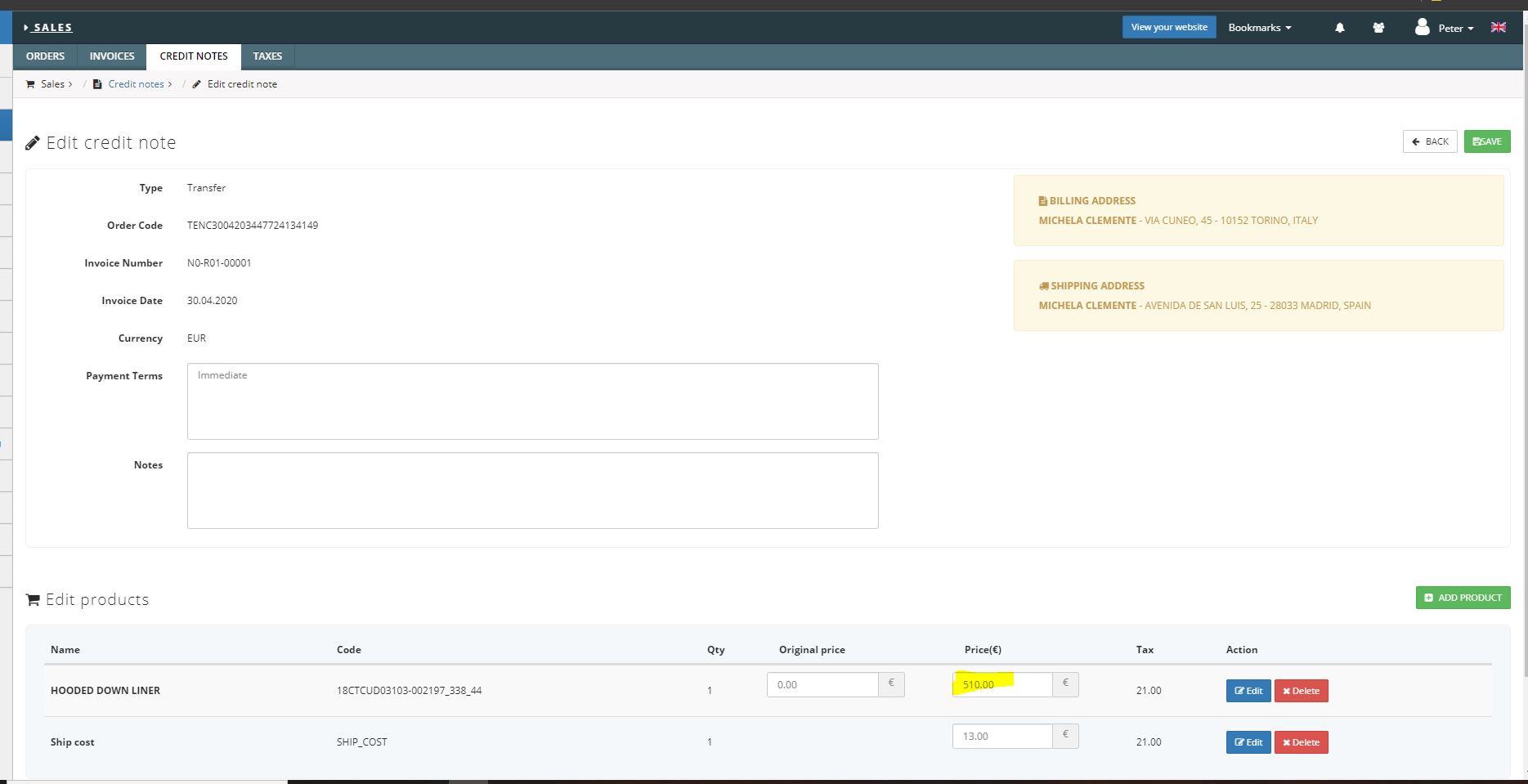Open the Peter account dropdown
Image resolution: width=1528 pixels, height=784 pixels.
pos(1456,28)
